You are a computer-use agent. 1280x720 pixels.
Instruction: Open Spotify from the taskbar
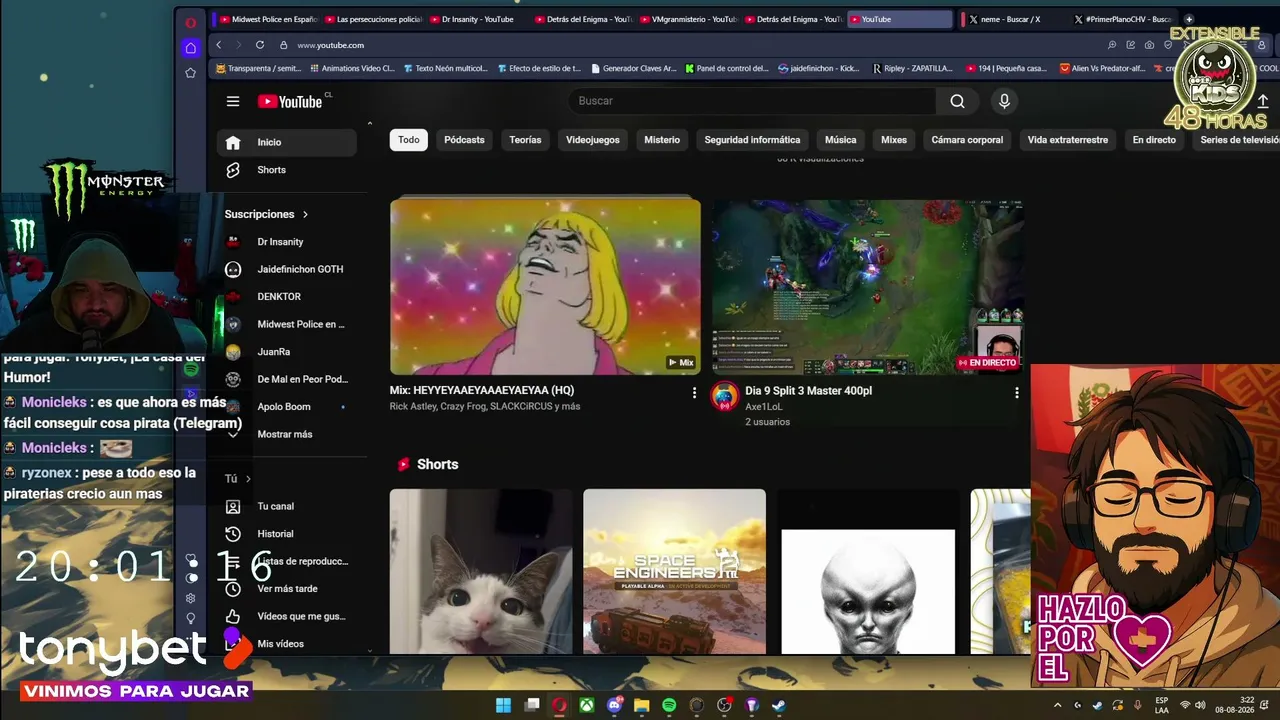[x=669, y=705]
